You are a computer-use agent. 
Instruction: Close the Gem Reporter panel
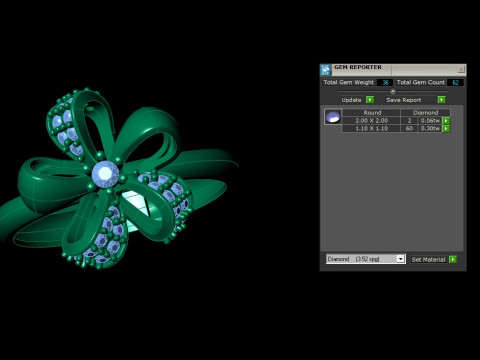(x=461, y=69)
